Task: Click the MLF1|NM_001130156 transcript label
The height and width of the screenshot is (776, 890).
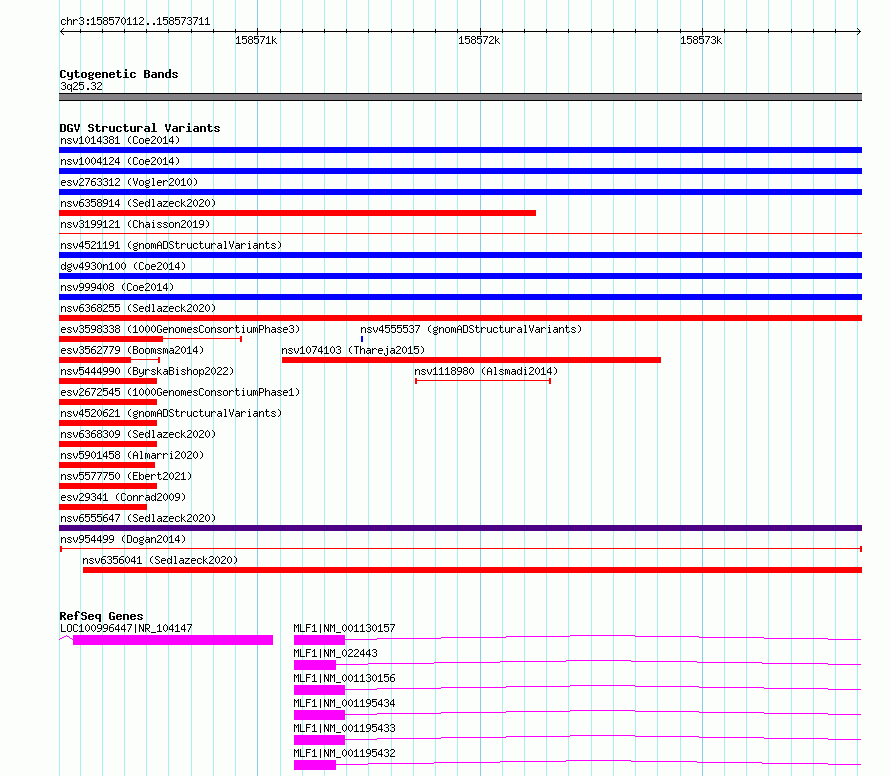Action: point(344,678)
